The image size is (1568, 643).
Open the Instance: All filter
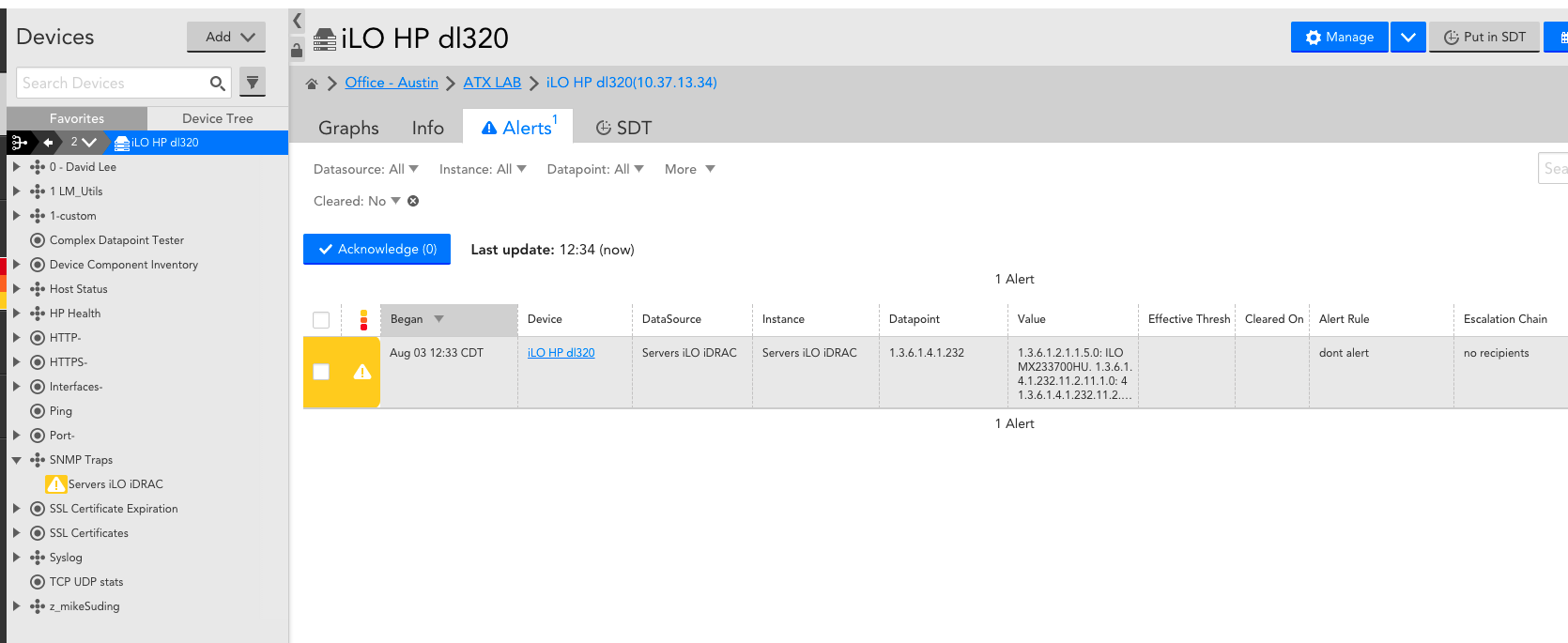483,169
